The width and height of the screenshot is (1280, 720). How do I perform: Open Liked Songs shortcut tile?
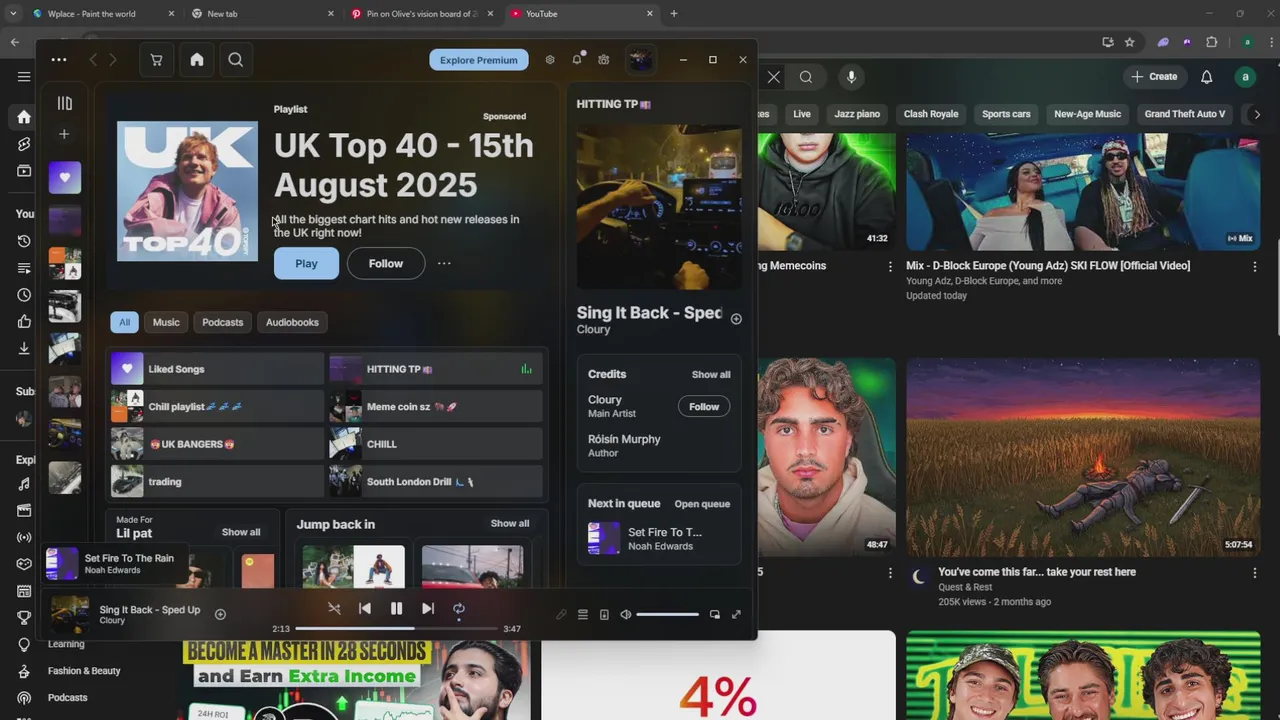(217, 369)
